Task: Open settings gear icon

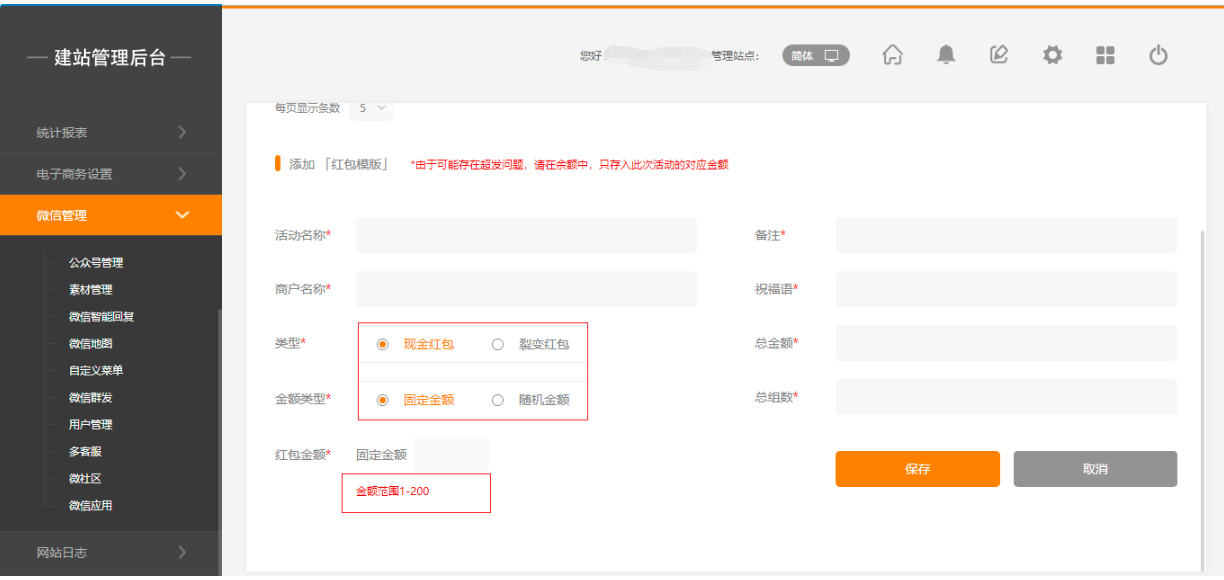Action: [1052, 56]
